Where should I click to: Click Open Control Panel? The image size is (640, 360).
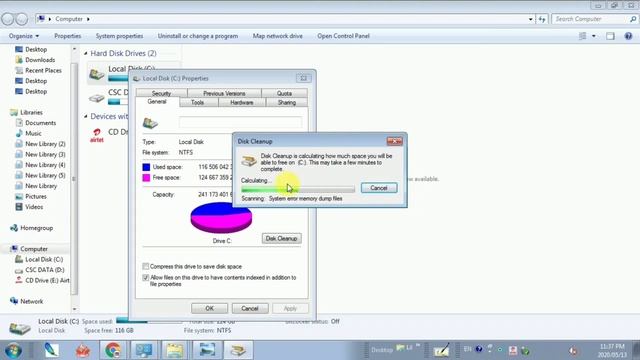point(343,36)
